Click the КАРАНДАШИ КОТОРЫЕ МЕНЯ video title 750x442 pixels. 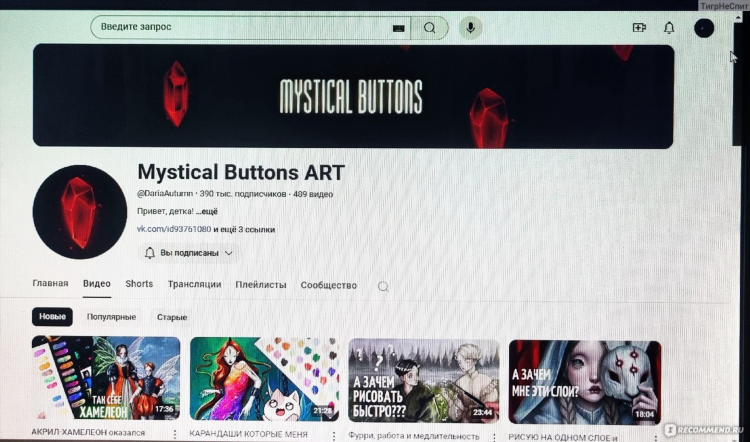coord(249,434)
